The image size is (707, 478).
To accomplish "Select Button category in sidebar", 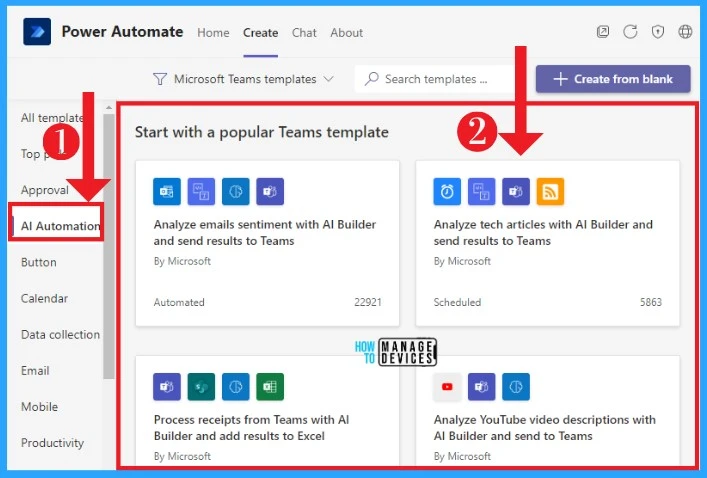I will (39, 262).
